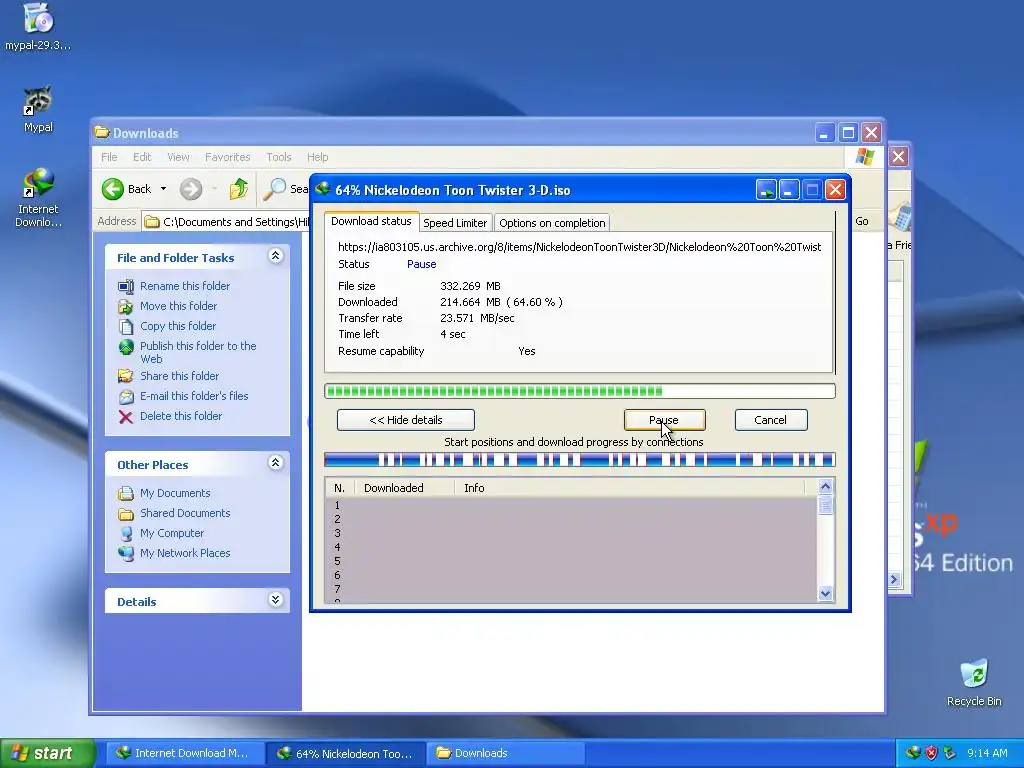The height and width of the screenshot is (768, 1024).
Task: Click the << Hide details button
Action: (406, 420)
